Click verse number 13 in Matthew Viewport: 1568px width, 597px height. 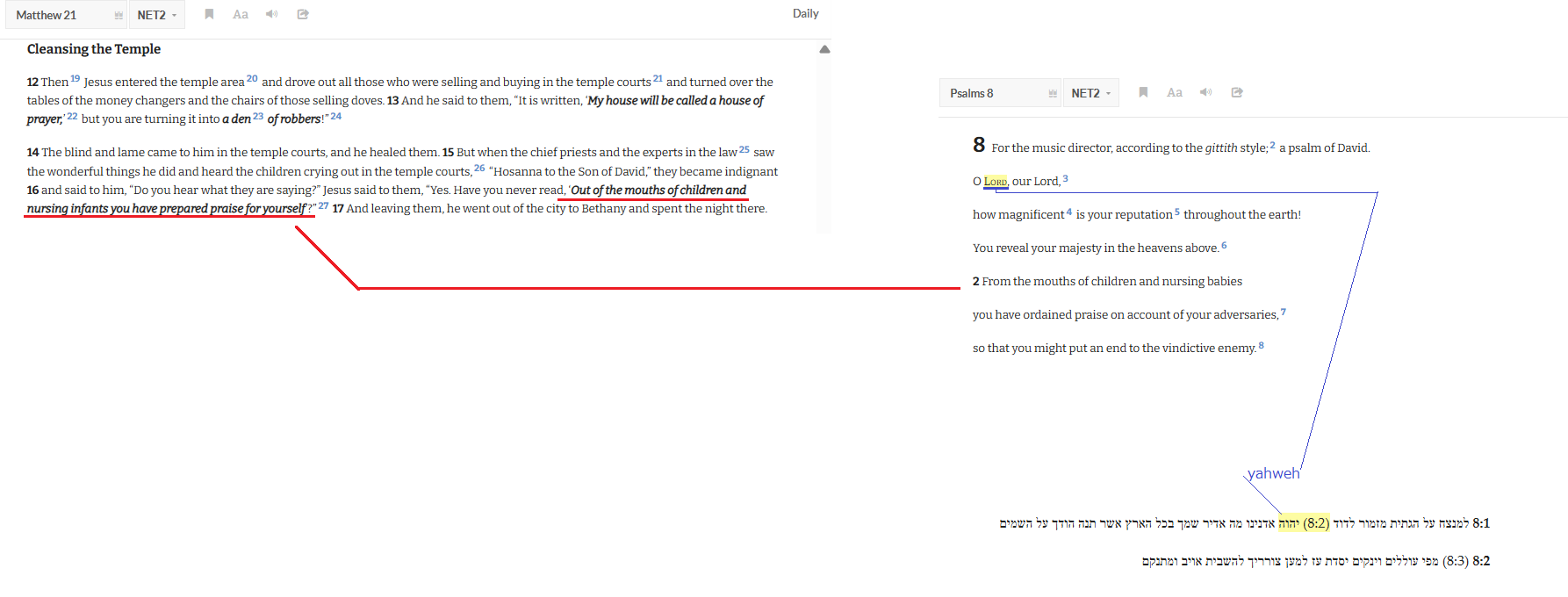[x=393, y=101]
